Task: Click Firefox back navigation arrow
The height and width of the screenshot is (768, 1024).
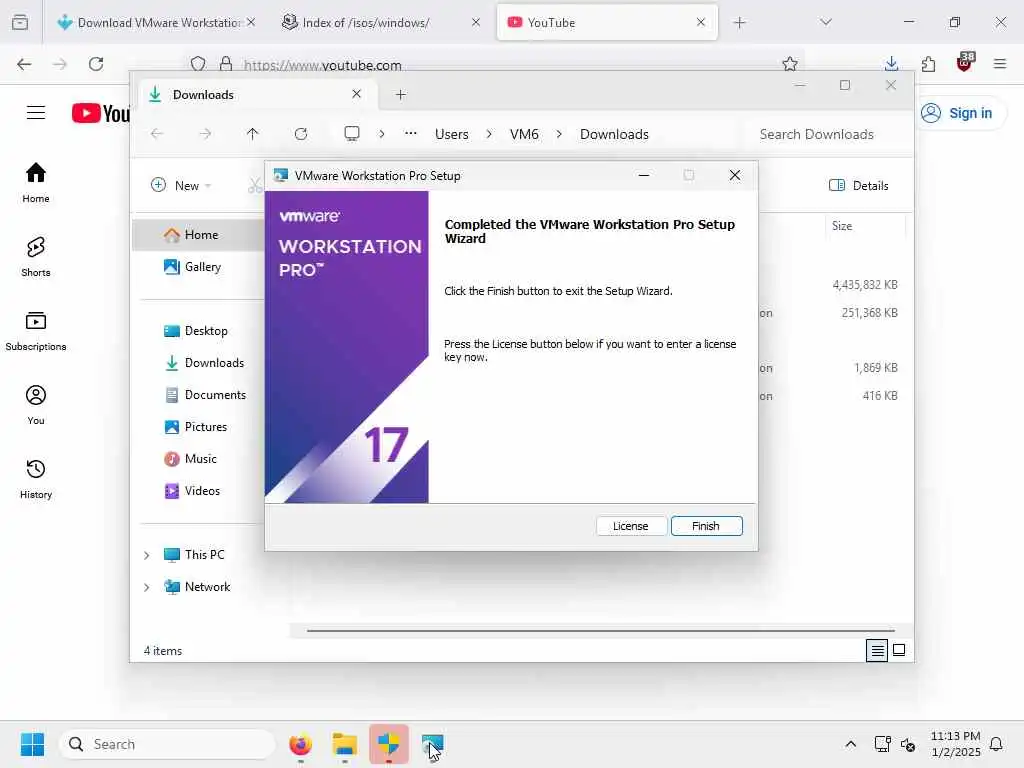Action: point(24,64)
